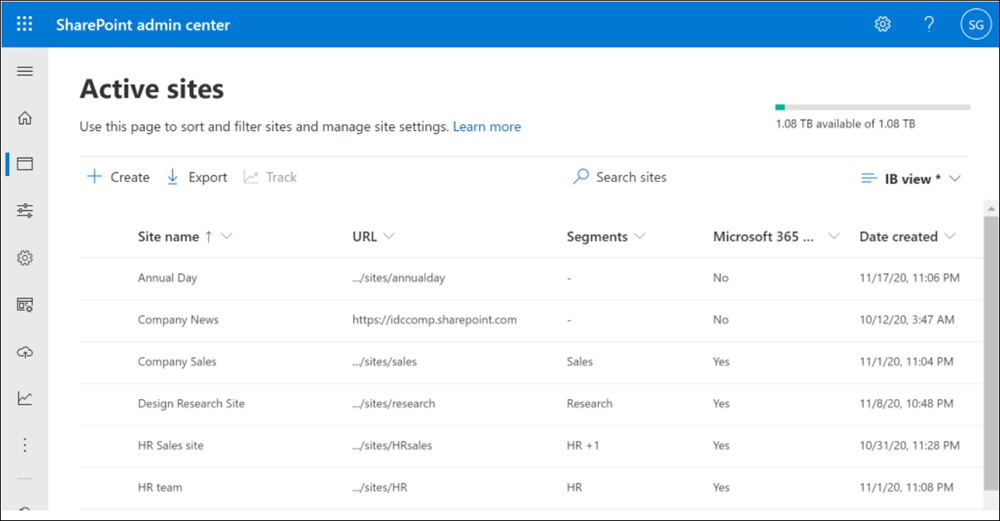Open the Reports chart icon in sidebar
This screenshot has width=1000, height=521.
[25, 398]
